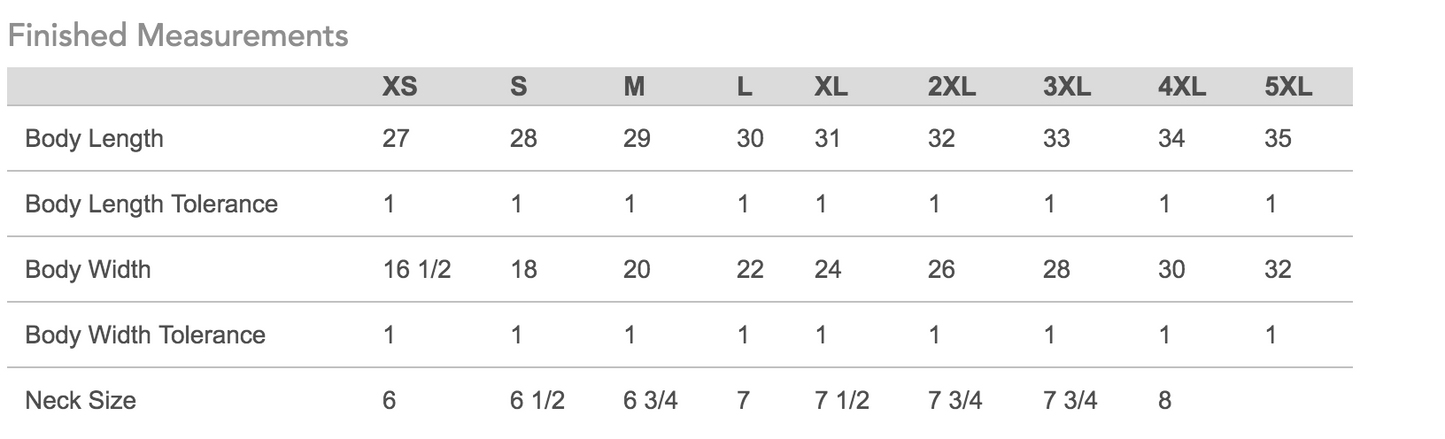Click the Body Width Tolerance row label
The height and width of the screenshot is (439, 1445).
[145, 335]
